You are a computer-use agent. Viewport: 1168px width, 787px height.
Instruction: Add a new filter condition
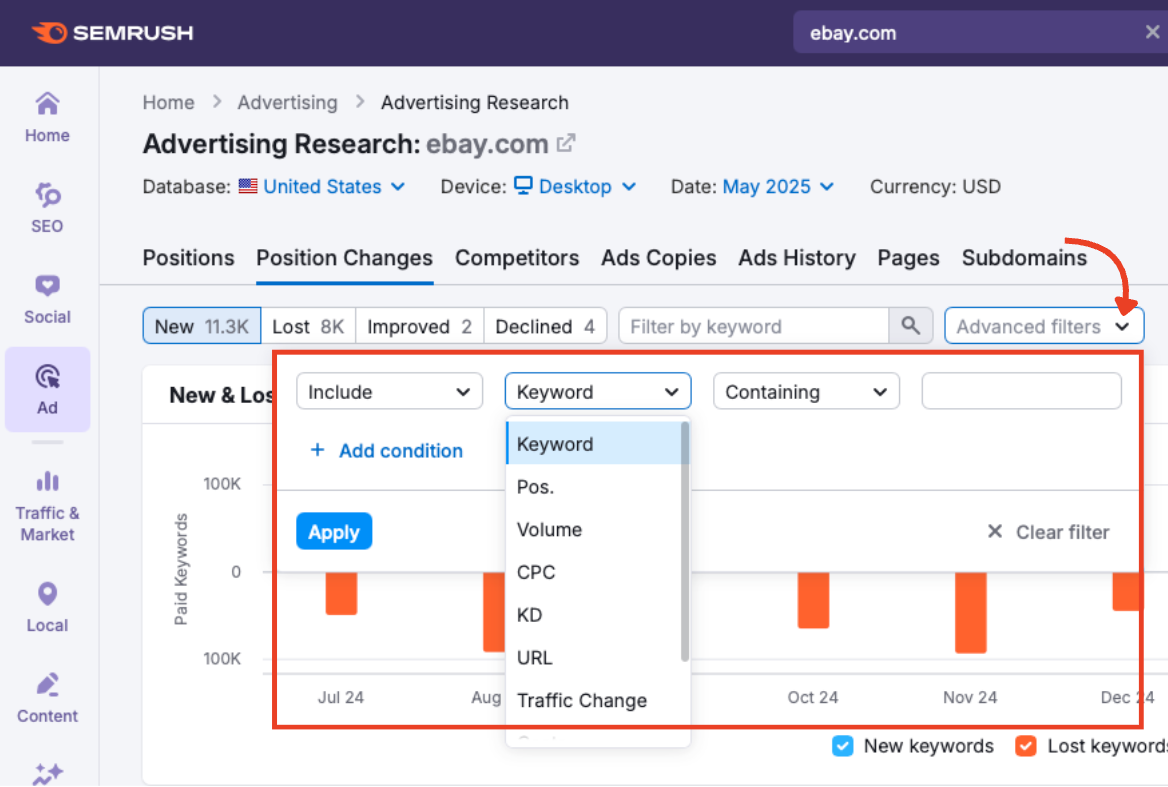(386, 451)
